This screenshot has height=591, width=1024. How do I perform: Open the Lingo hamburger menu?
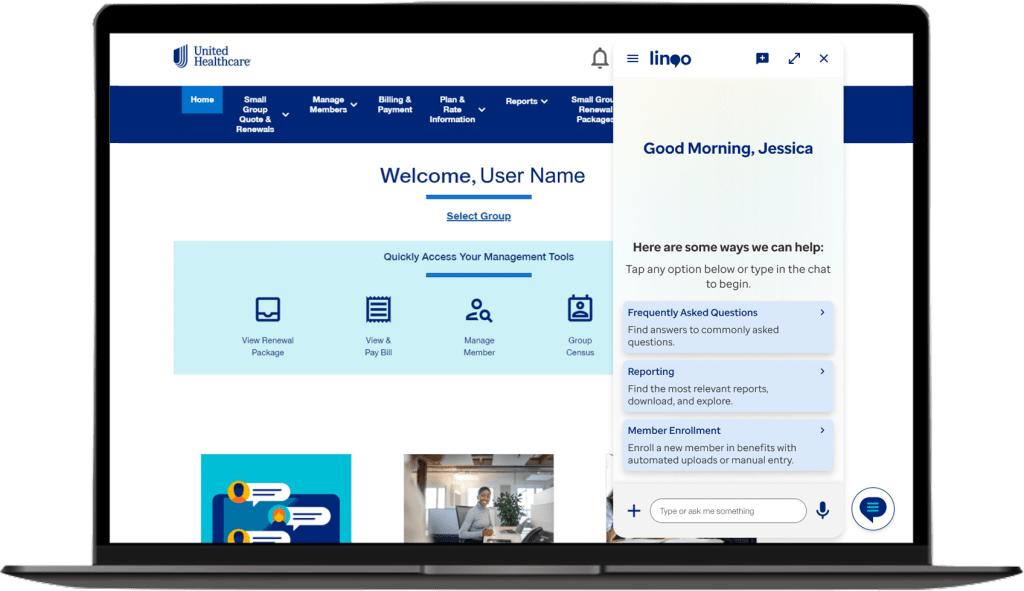pos(632,59)
